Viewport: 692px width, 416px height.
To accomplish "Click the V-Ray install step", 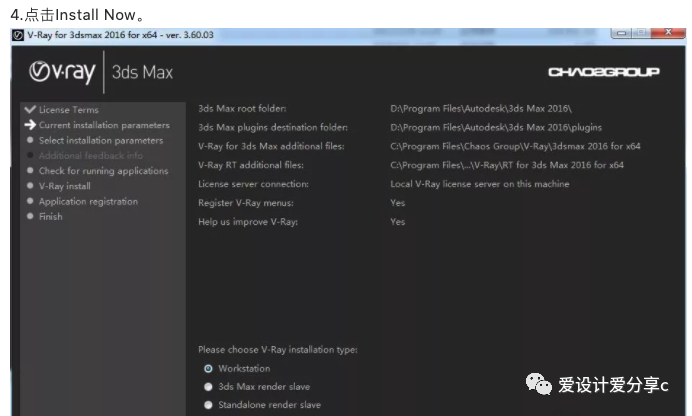I will tap(64, 186).
